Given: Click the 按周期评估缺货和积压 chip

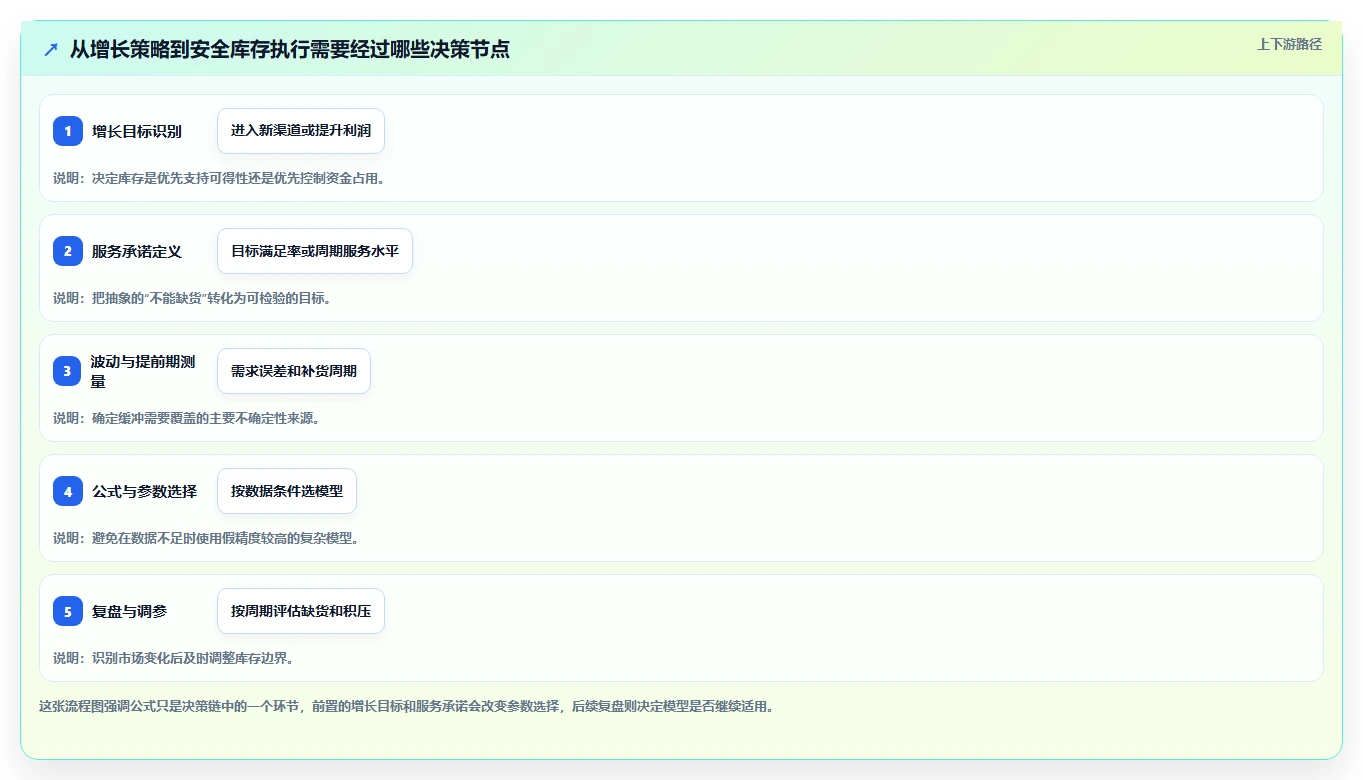Looking at the screenshot, I should pos(301,611).
